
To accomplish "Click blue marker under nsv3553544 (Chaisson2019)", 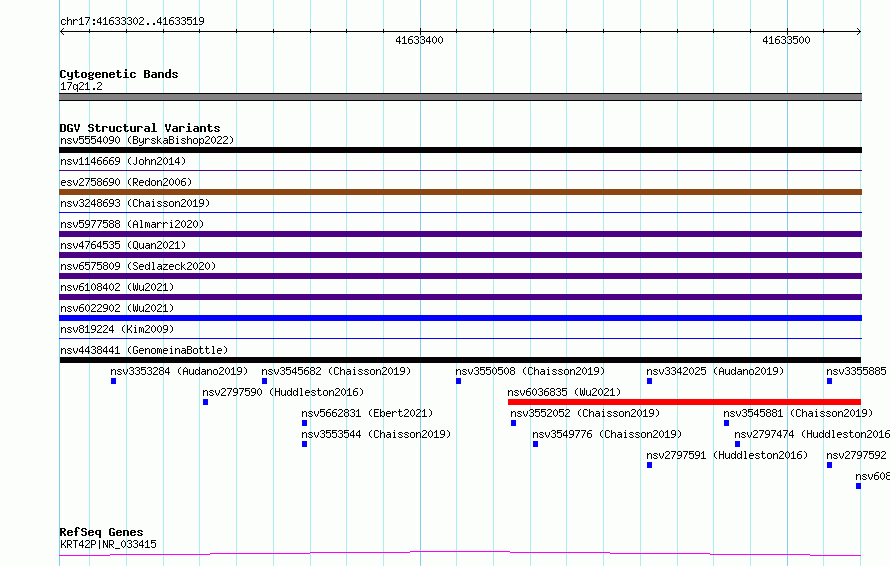I will pyautogui.click(x=305, y=444).
